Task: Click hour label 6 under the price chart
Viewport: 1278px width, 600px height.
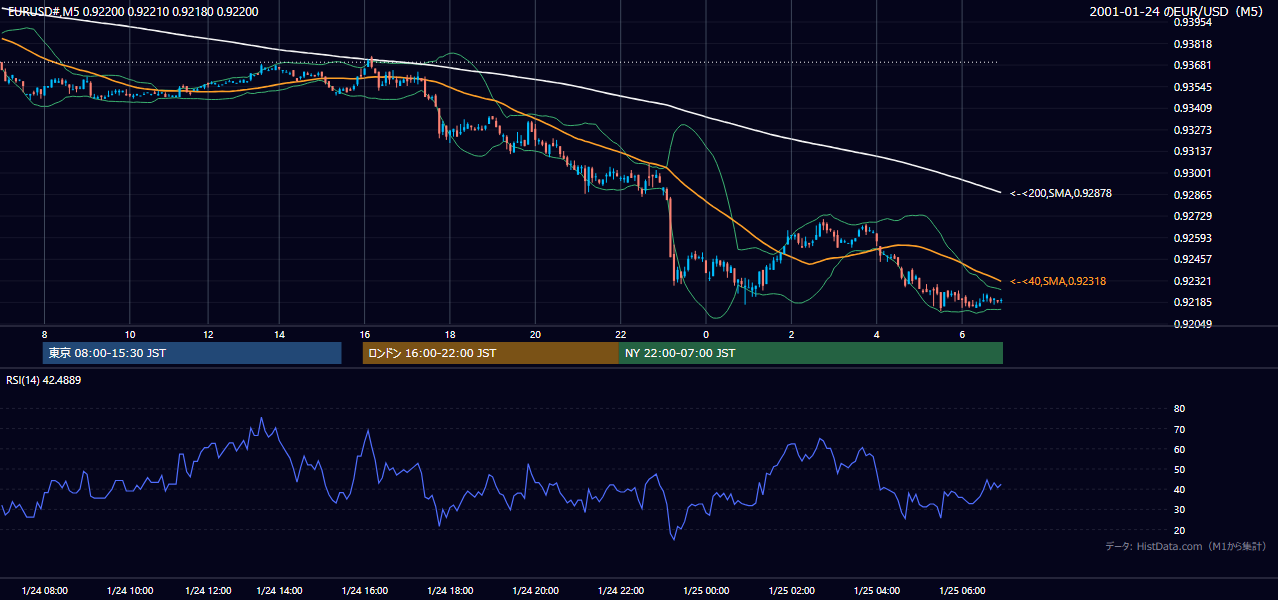Action: click(x=962, y=334)
